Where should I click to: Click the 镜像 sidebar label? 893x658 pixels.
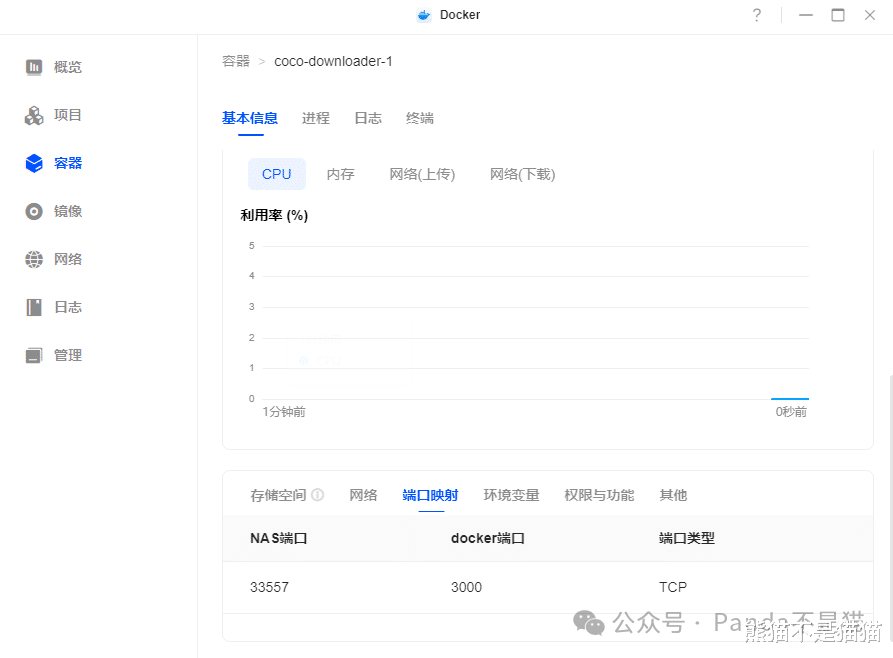click(68, 211)
